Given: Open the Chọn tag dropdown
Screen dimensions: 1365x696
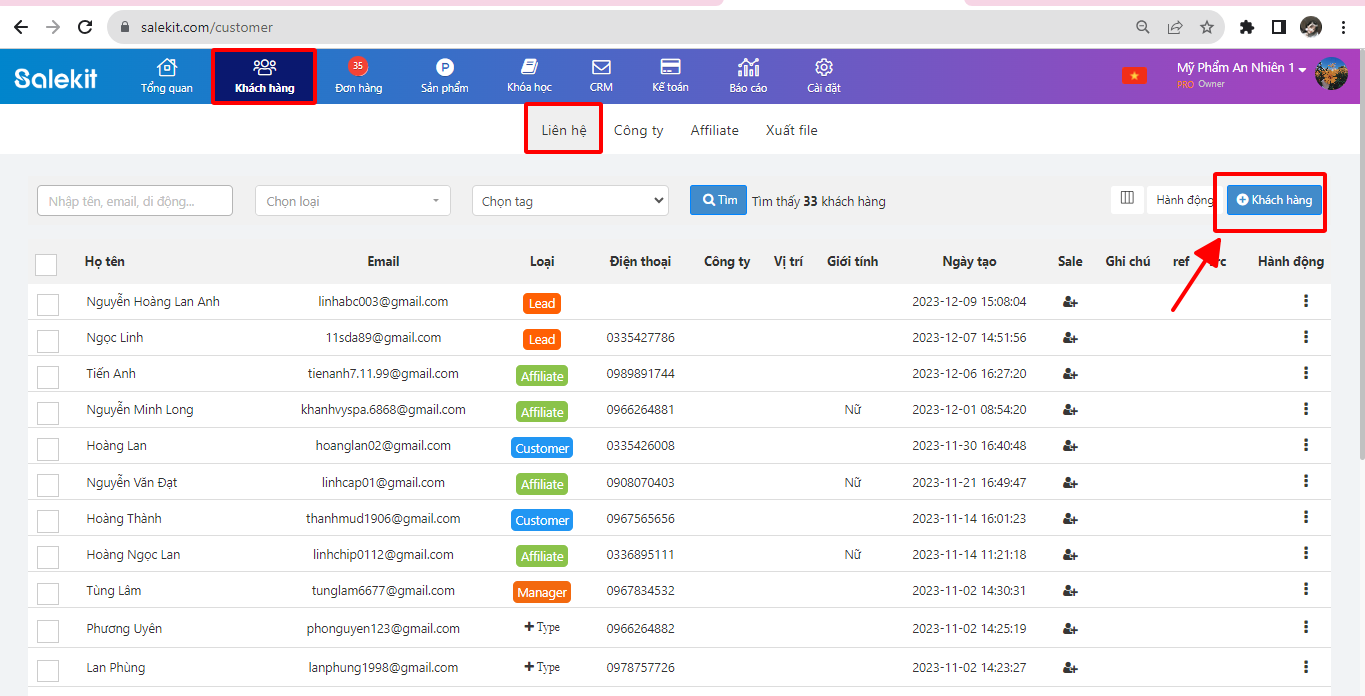Looking at the screenshot, I should coord(569,201).
